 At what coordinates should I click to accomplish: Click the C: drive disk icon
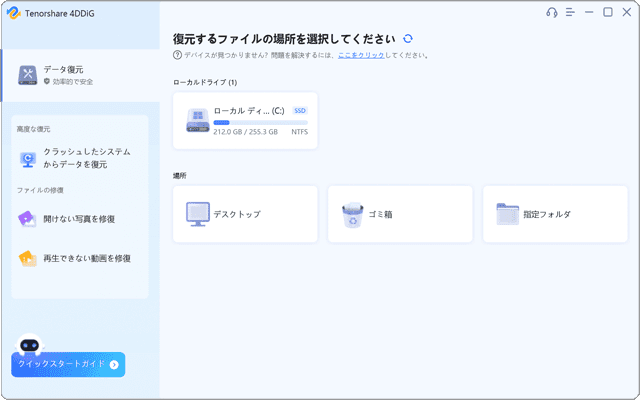coord(198,120)
